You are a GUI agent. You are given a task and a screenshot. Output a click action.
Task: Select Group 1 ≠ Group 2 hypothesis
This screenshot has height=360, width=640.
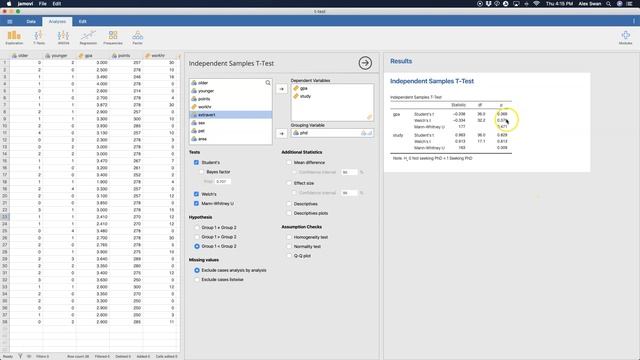(197, 227)
